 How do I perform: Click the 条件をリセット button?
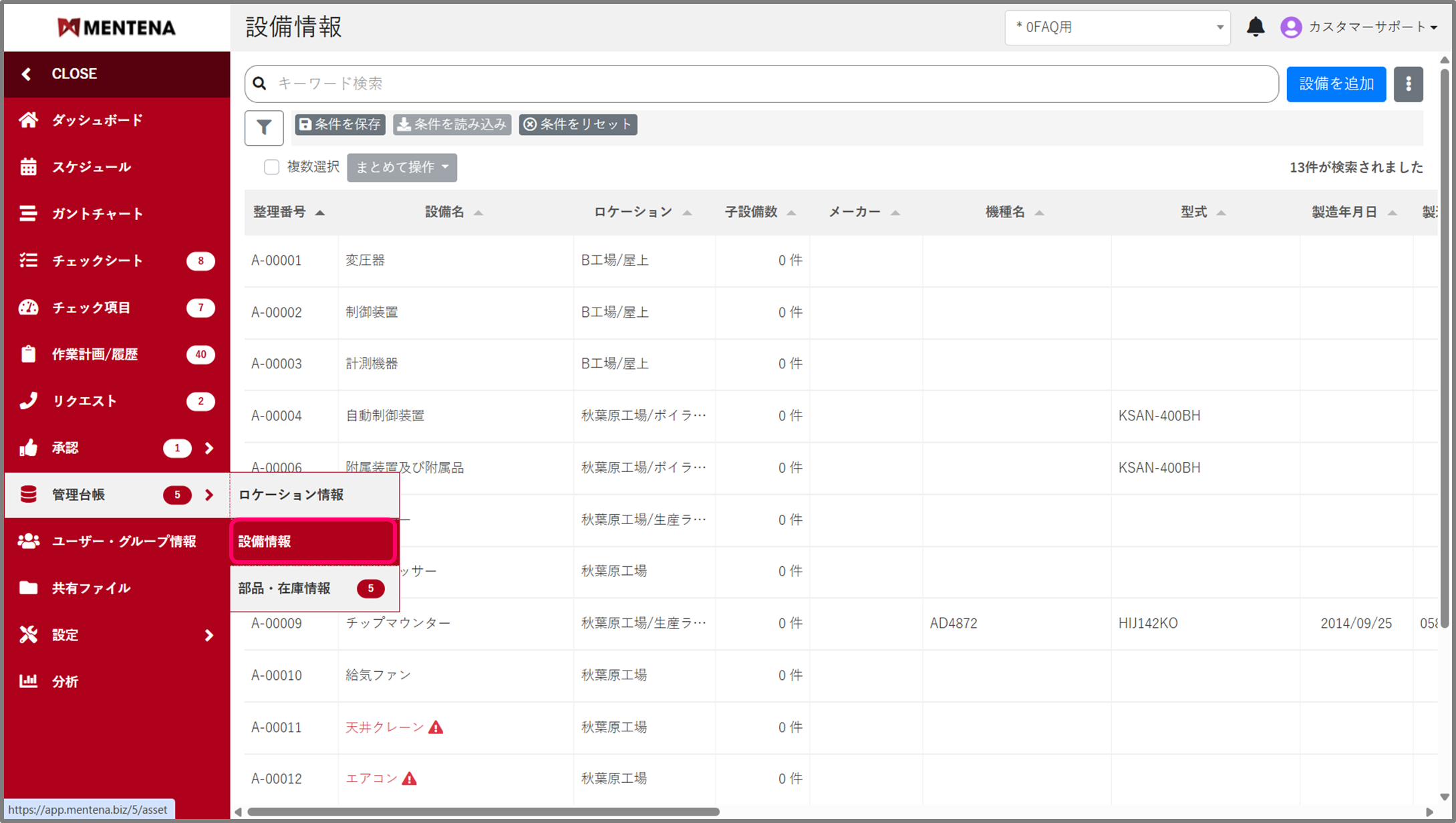pyautogui.click(x=578, y=124)
